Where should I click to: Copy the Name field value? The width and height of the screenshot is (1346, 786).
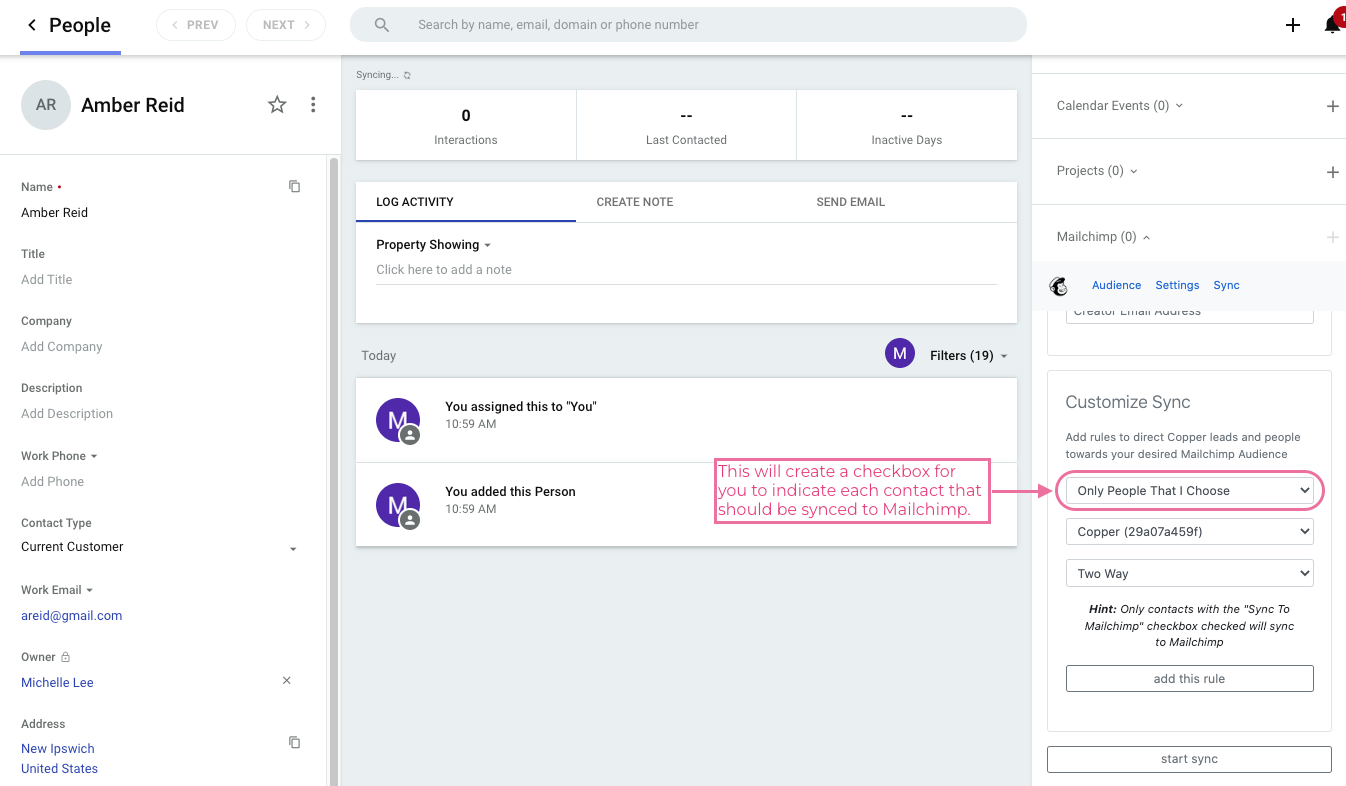[x=294, y=186]
